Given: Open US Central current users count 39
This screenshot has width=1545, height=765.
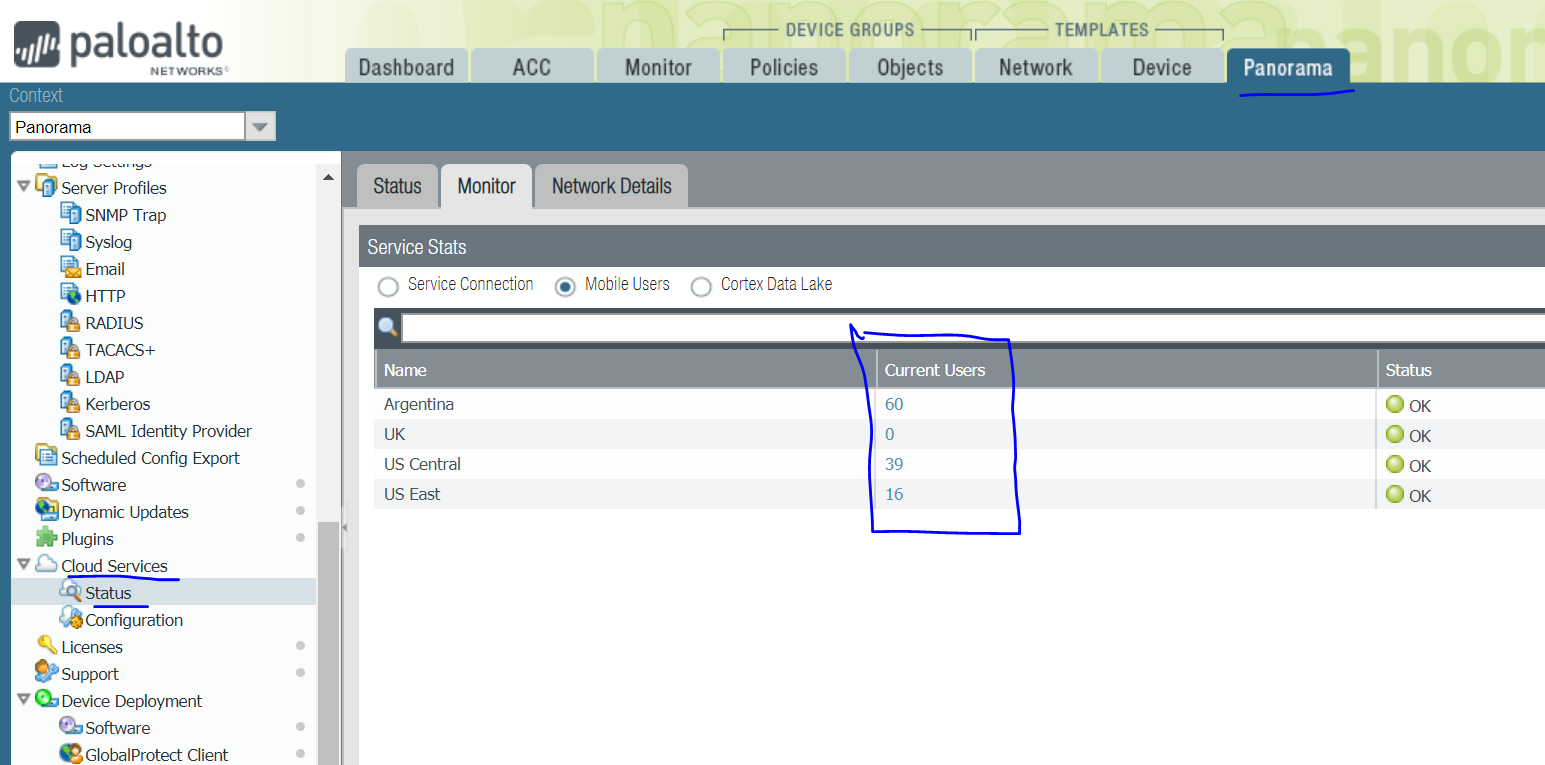Looking at the screenshot, I should point(894,464).
